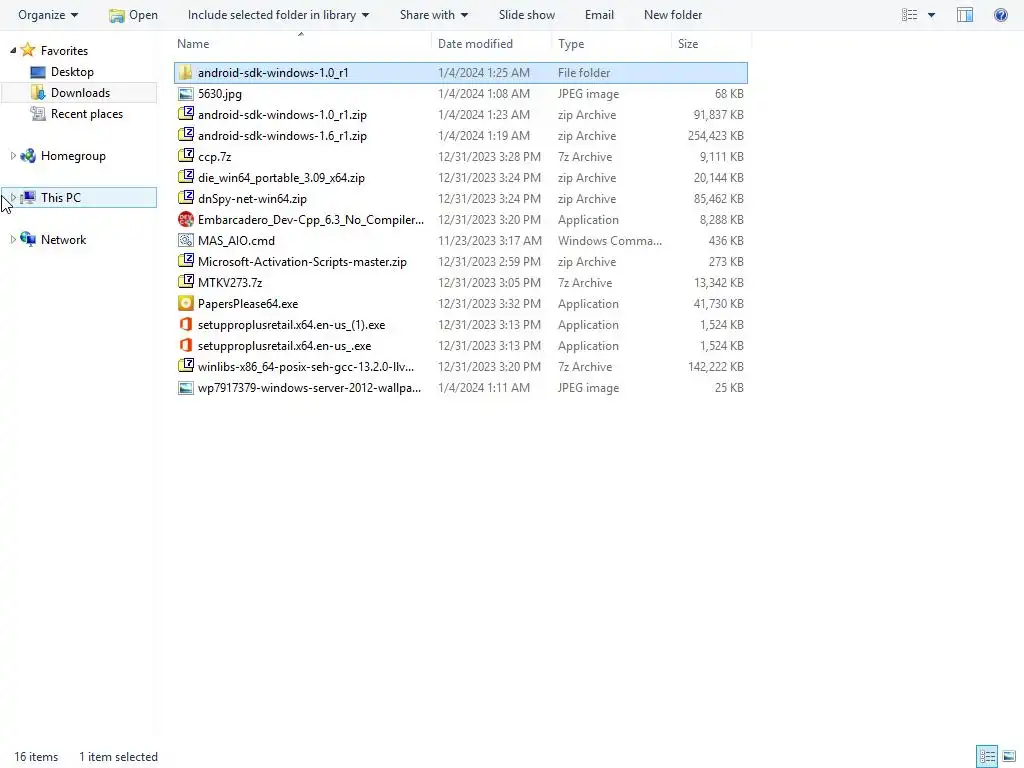The image size is (1024, 768).
Task: Click the android-sdk-windows-1.0_r1 folder icon
Action: (x=185, y=72)
